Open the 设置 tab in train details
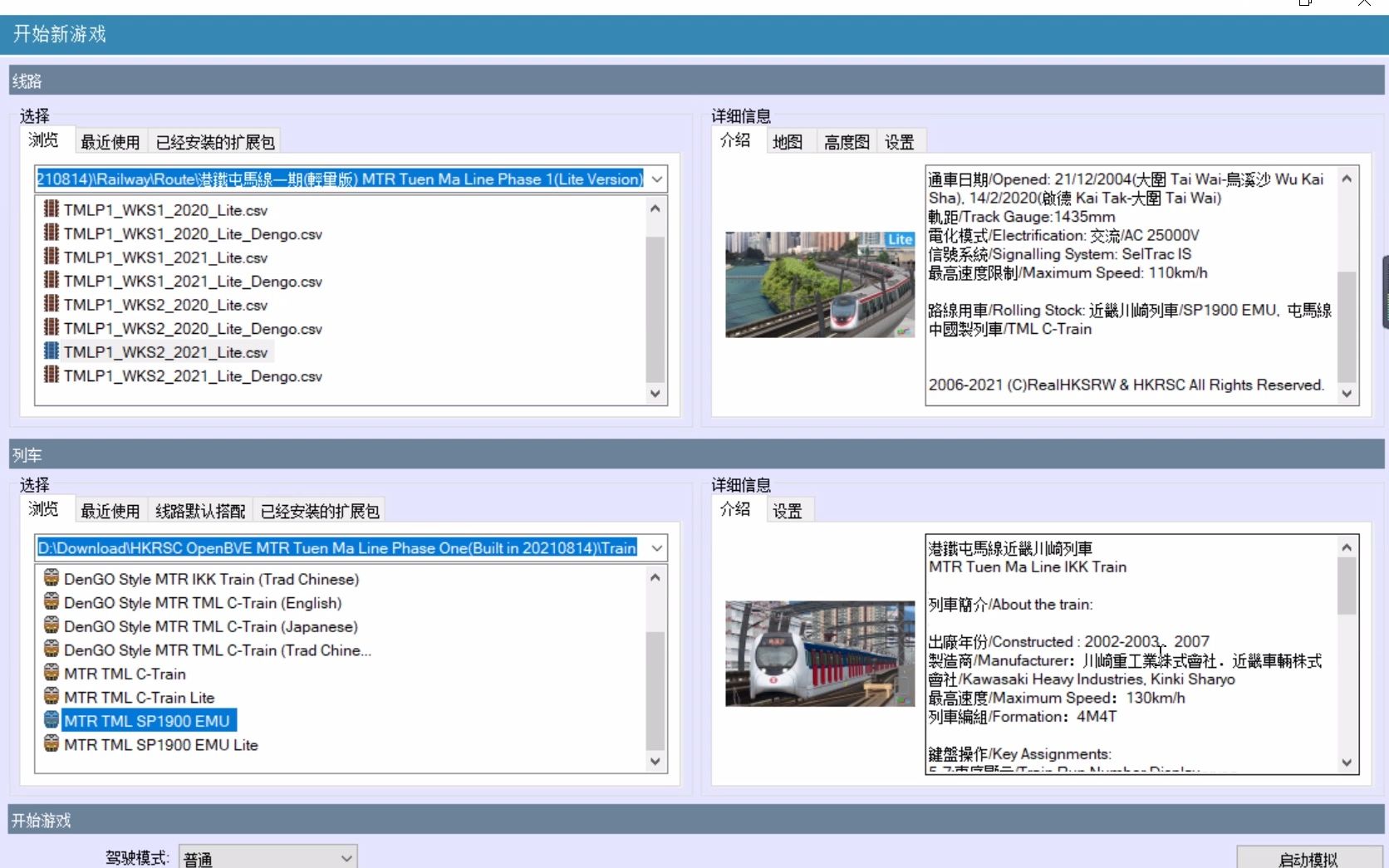 point(788,510)
